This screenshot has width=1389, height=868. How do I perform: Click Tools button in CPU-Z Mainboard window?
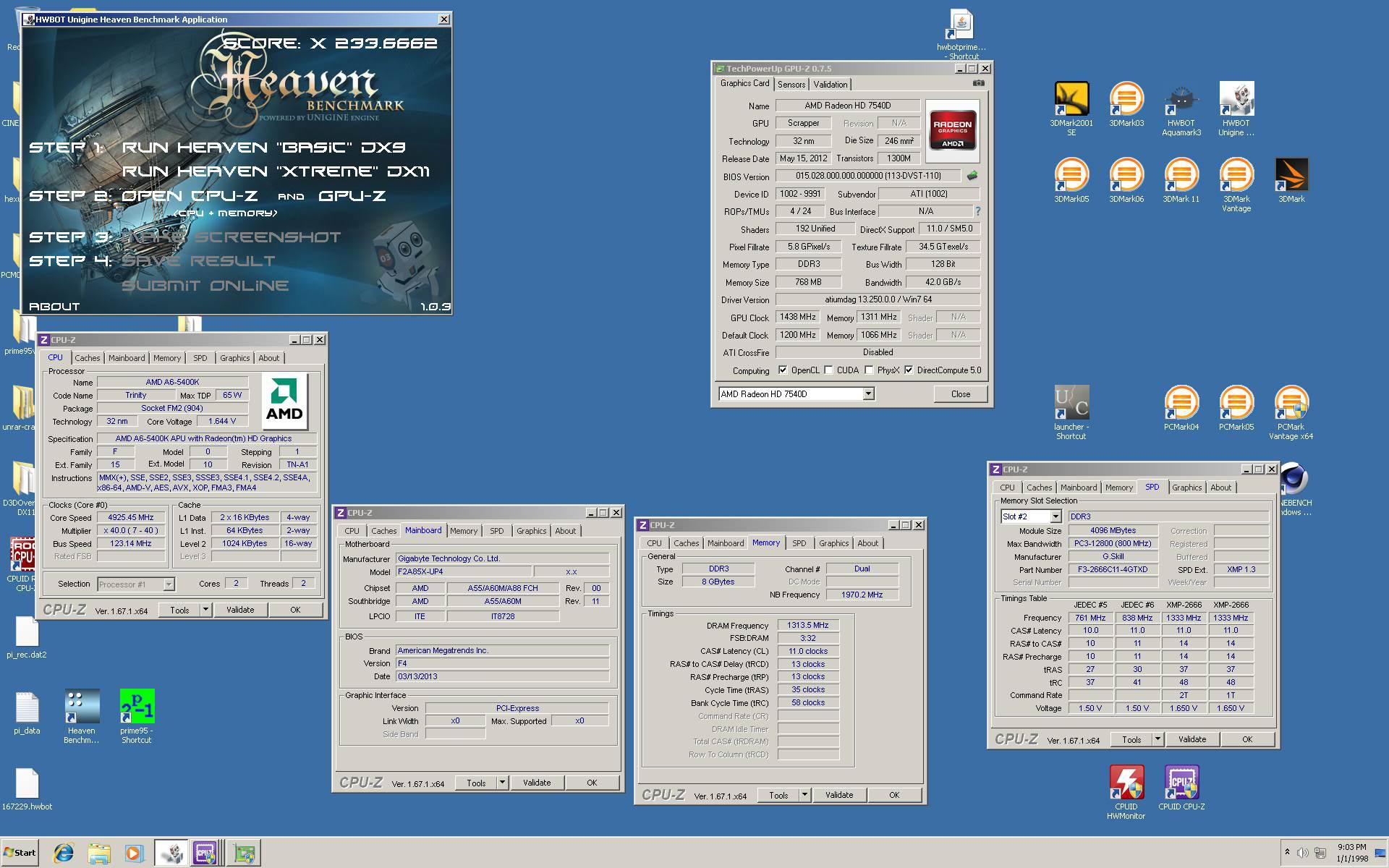(476, 783)
